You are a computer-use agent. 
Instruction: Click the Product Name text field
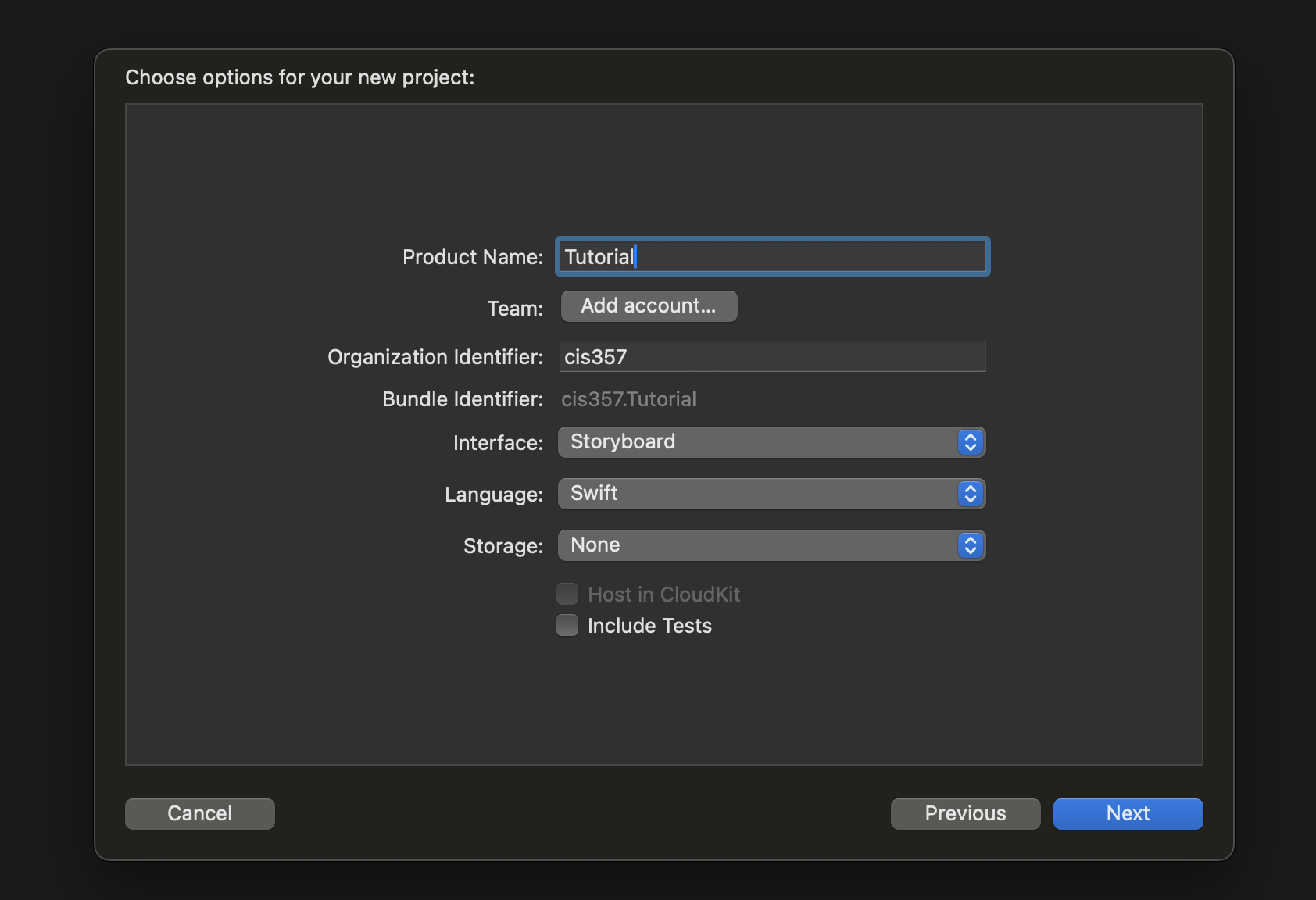[772, 256]
